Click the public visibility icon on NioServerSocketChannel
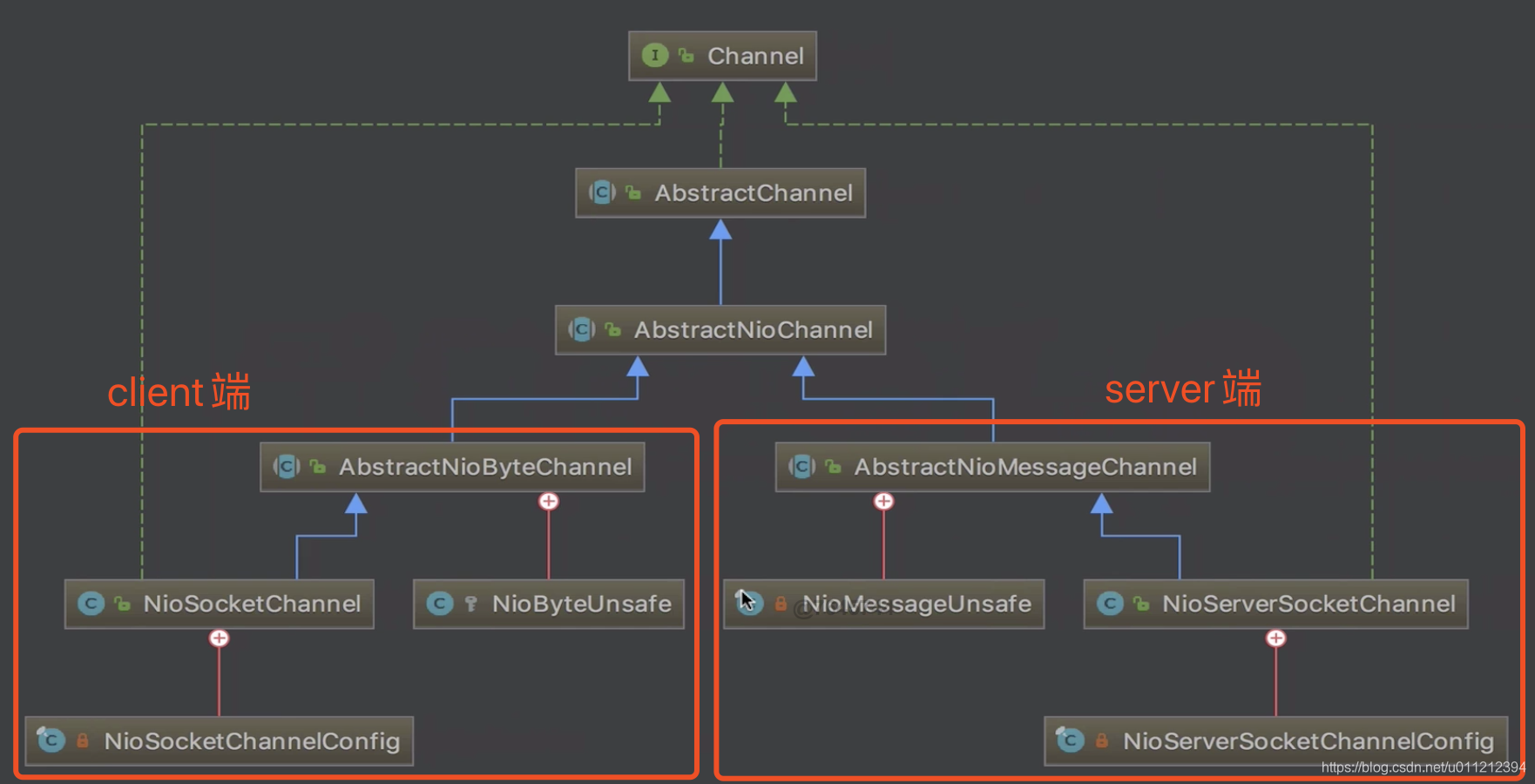1535x784 pixels. 1141,604
